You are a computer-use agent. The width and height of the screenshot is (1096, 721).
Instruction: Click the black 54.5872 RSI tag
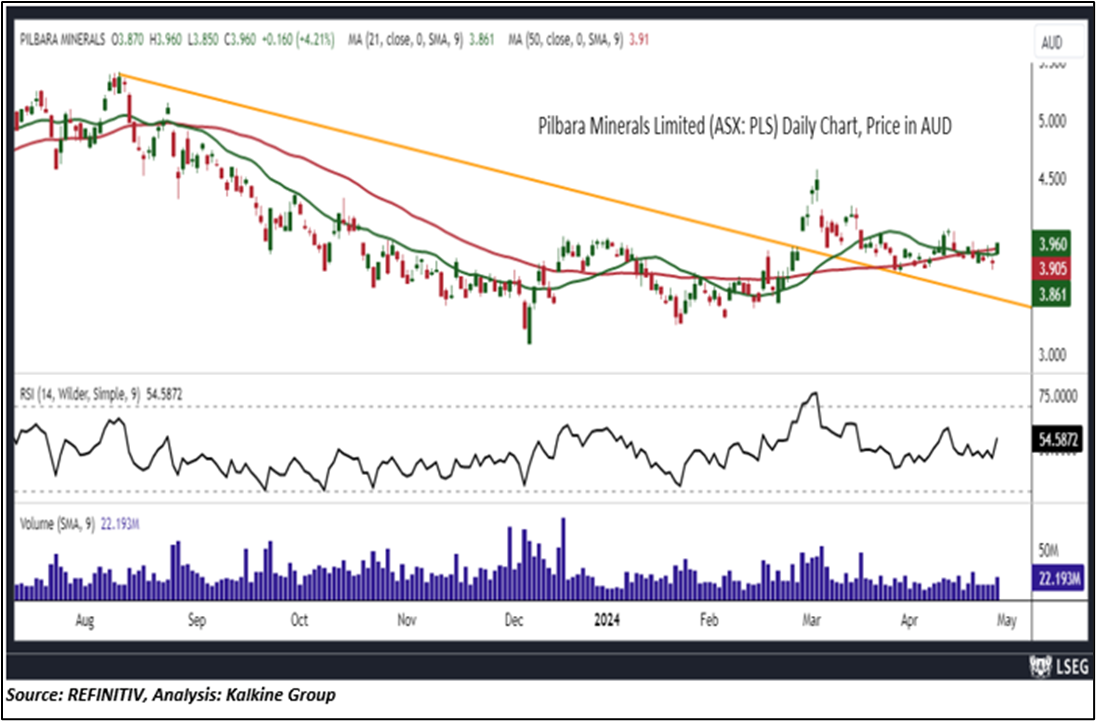pyautogui.click(x=1058, y=440)
